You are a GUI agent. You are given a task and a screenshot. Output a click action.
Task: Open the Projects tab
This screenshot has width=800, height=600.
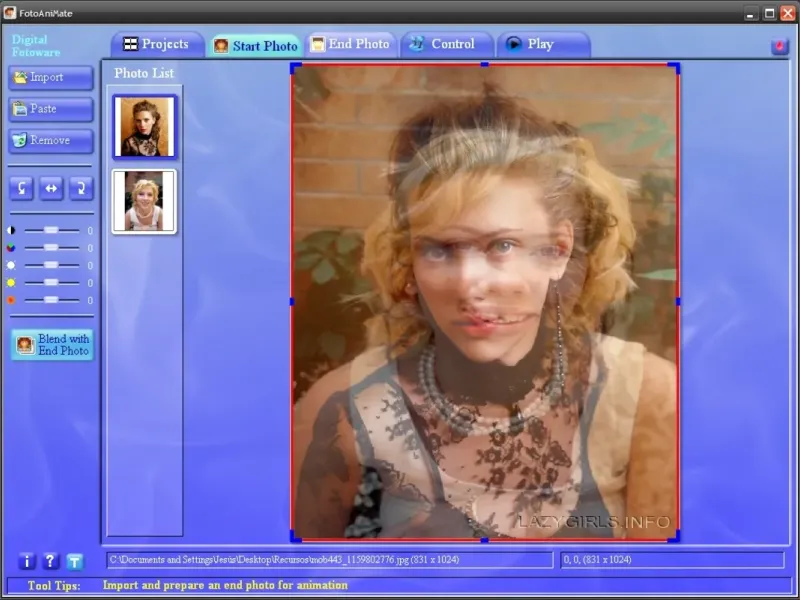pos(157,44)
